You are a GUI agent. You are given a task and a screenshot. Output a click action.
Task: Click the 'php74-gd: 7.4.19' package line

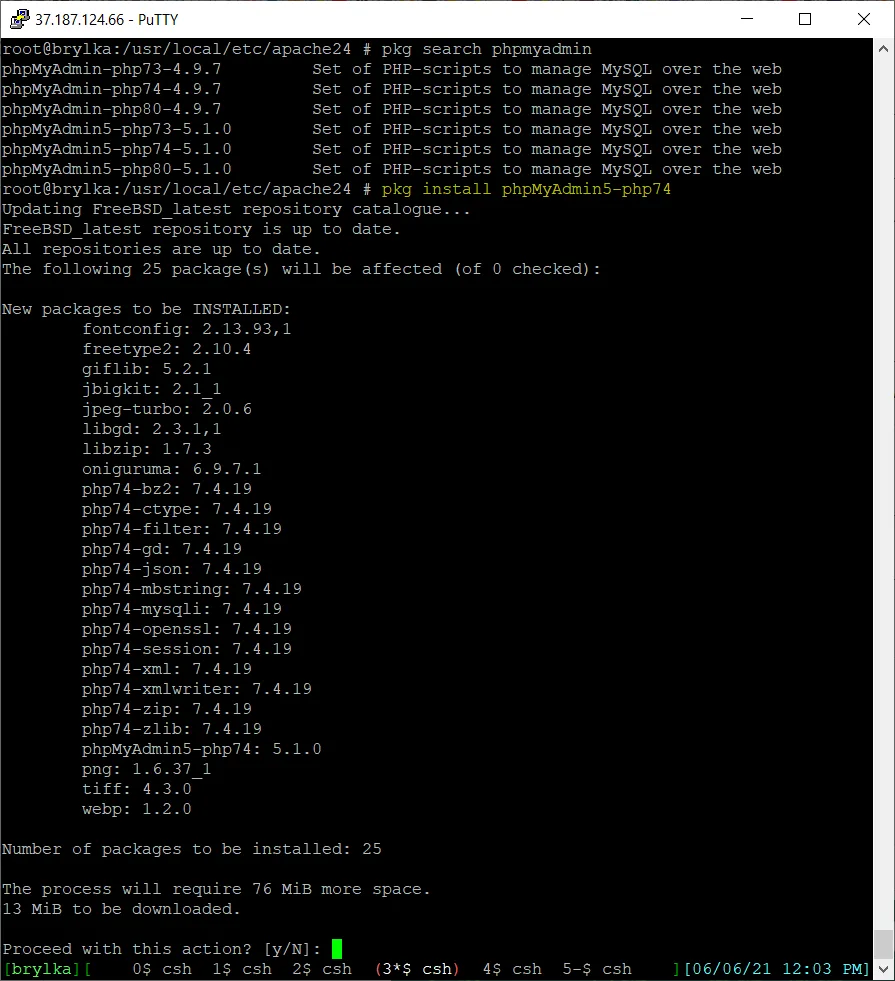[x=161, y=549]
